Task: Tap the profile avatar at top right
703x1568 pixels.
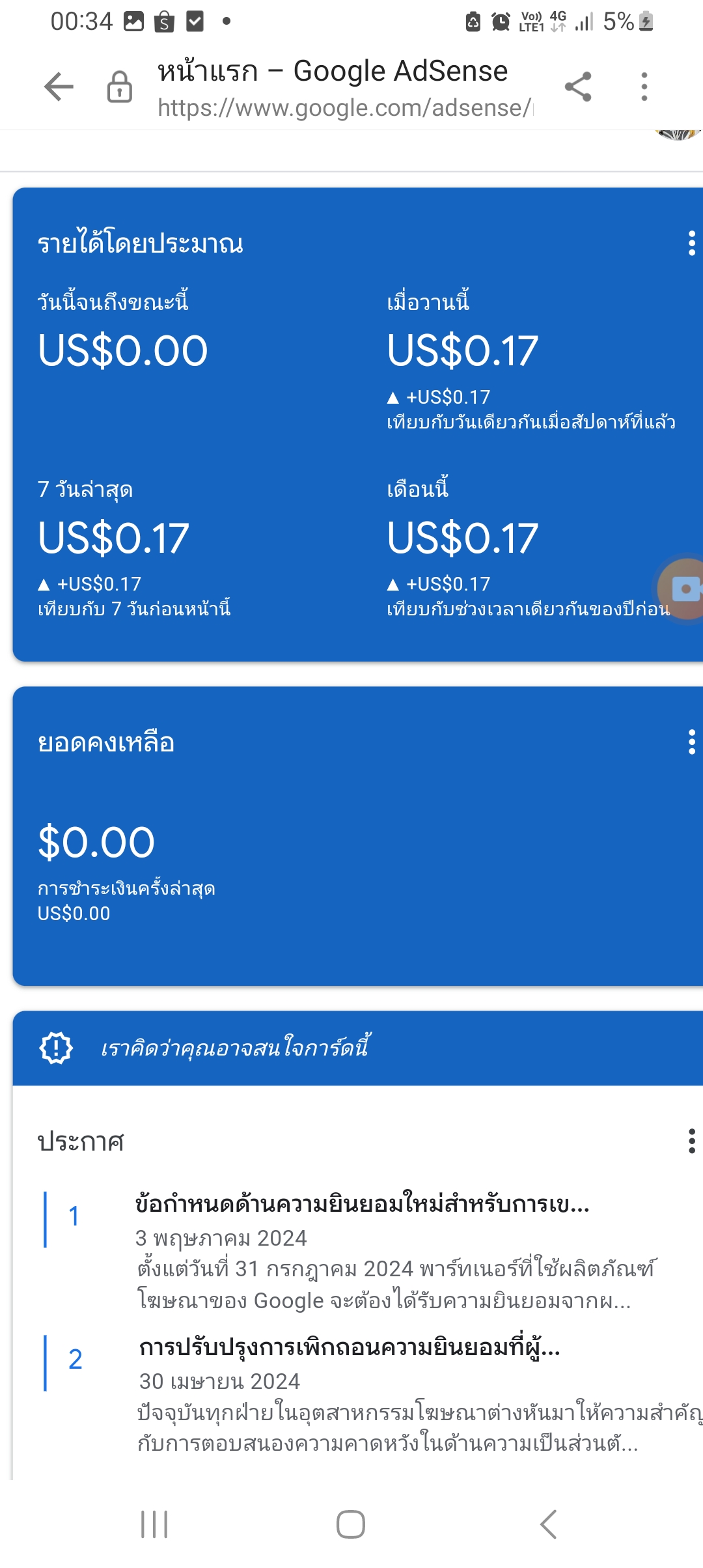Action: tap(678, 135)
